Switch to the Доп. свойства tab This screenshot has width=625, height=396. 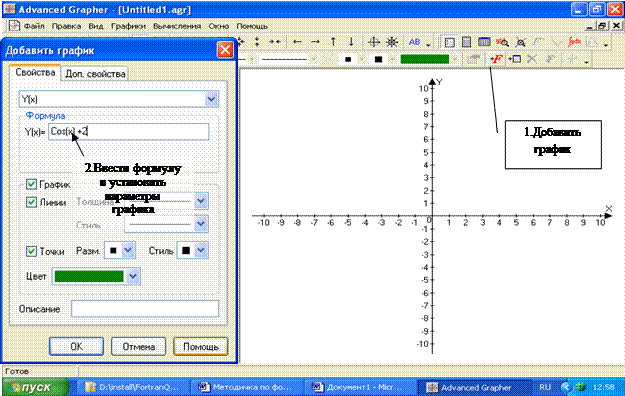[x=95, y=74]
